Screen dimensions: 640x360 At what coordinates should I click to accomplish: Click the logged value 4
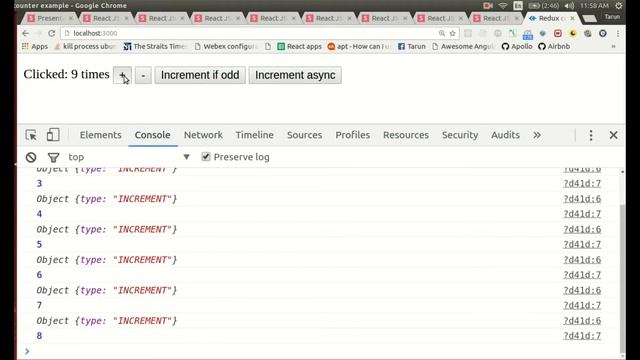(x=39, y=214)
